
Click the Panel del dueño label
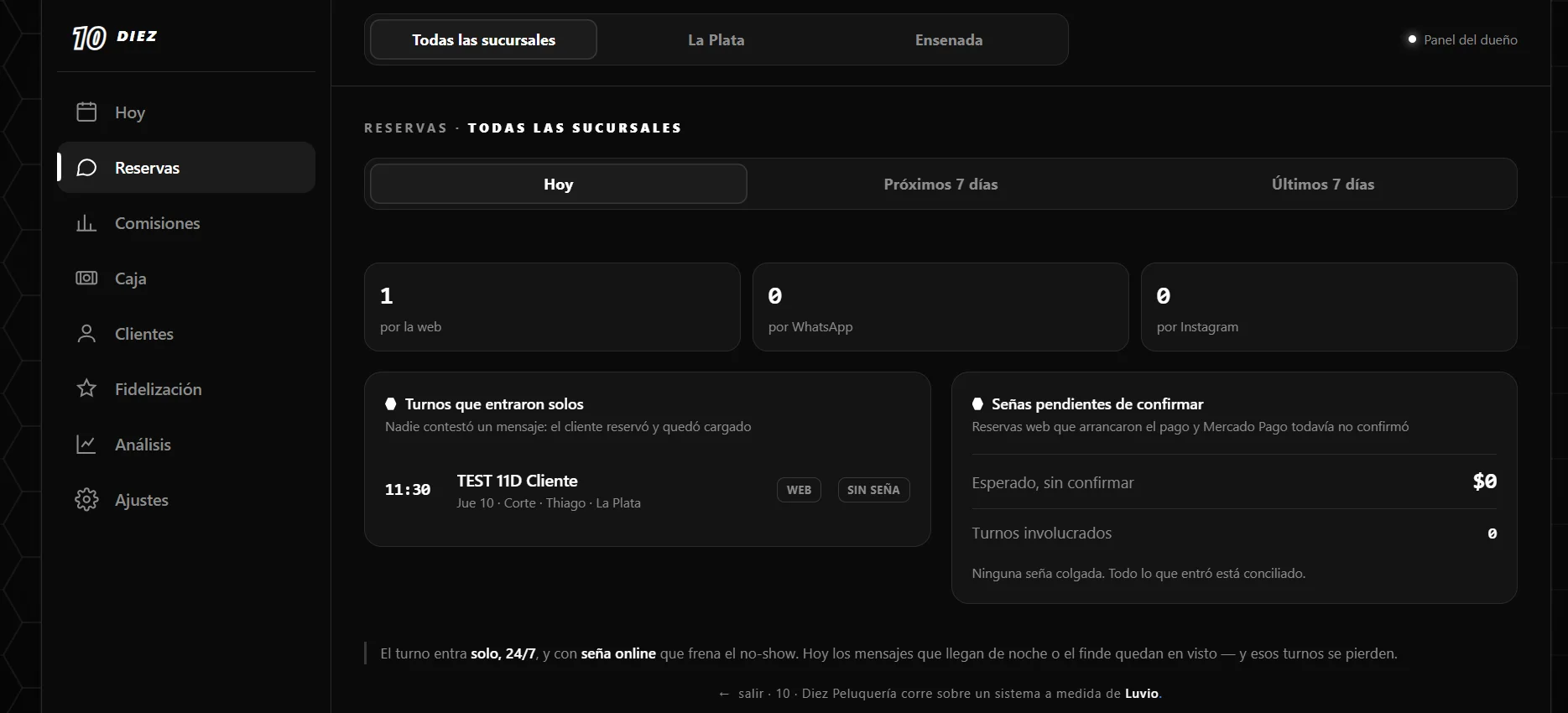(x=1470, y=39)
